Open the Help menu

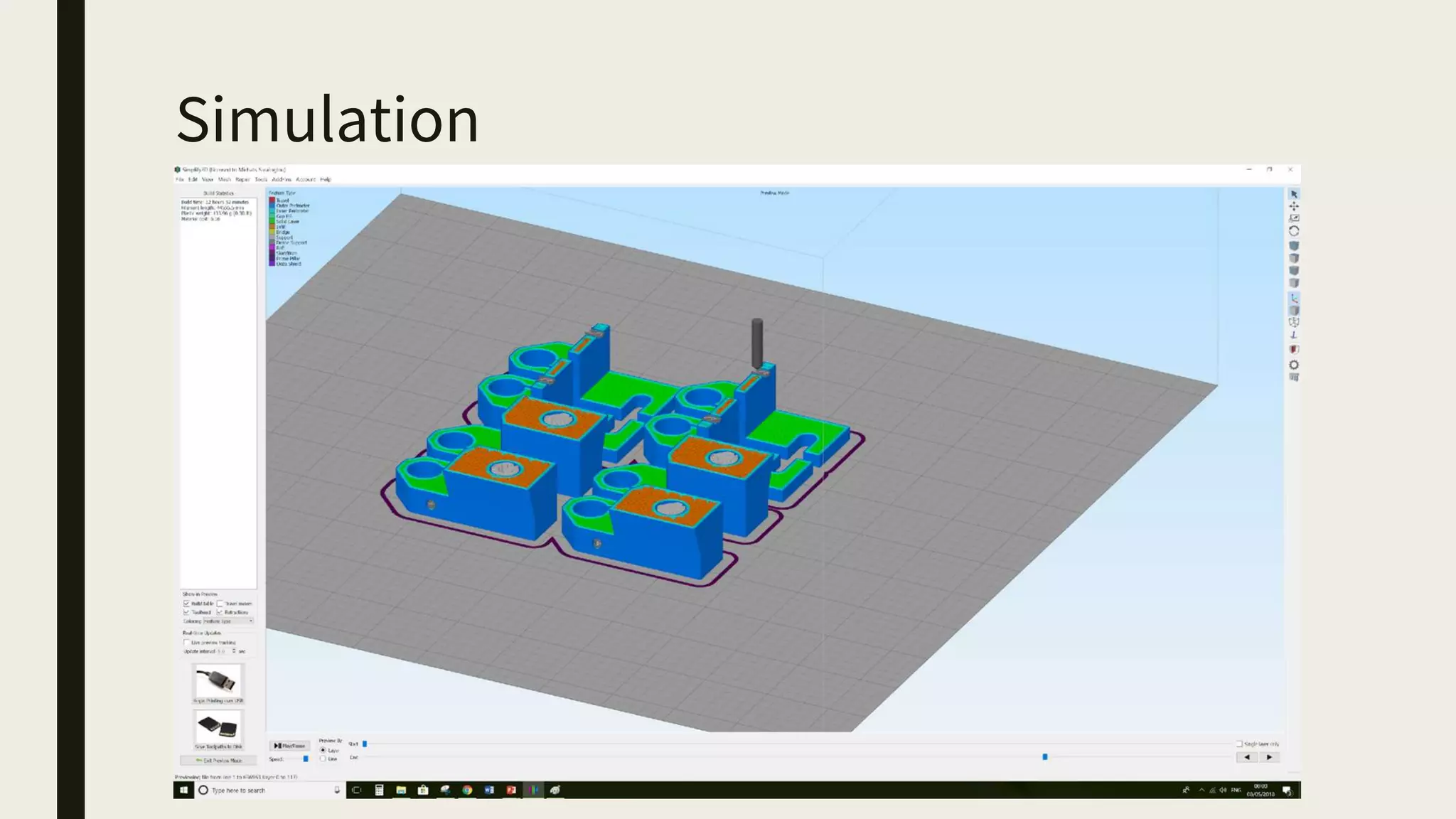326,179
